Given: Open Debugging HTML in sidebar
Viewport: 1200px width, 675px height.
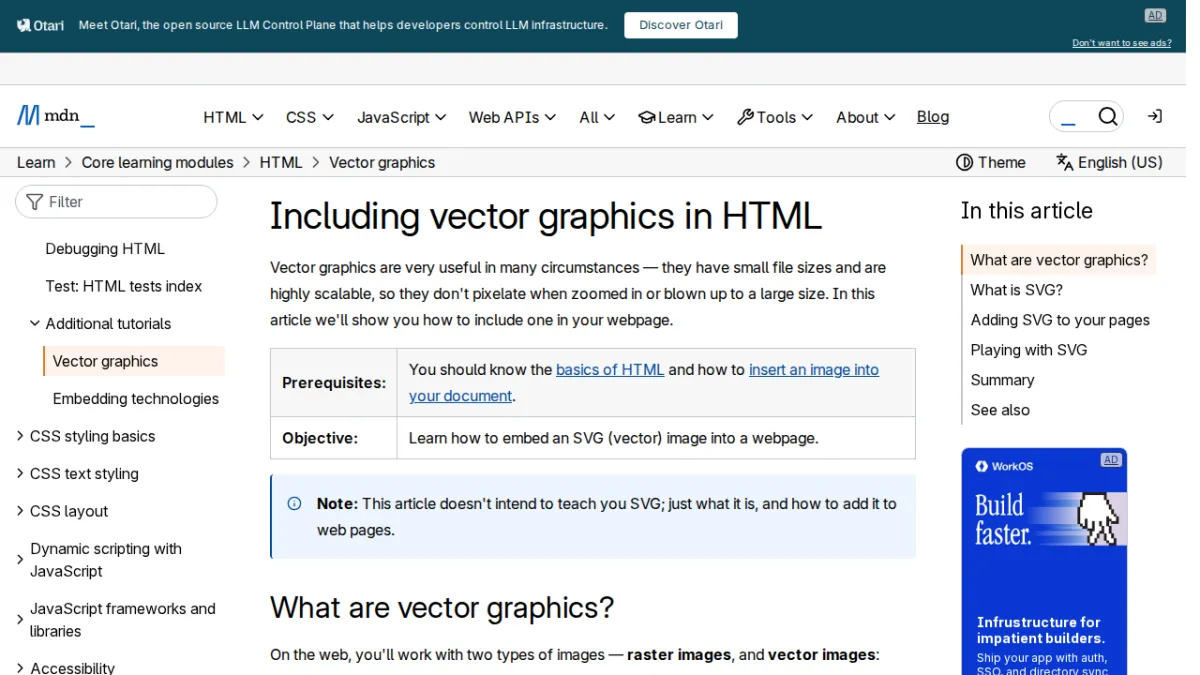Looking at the screenshot, I should coord(105,249).
